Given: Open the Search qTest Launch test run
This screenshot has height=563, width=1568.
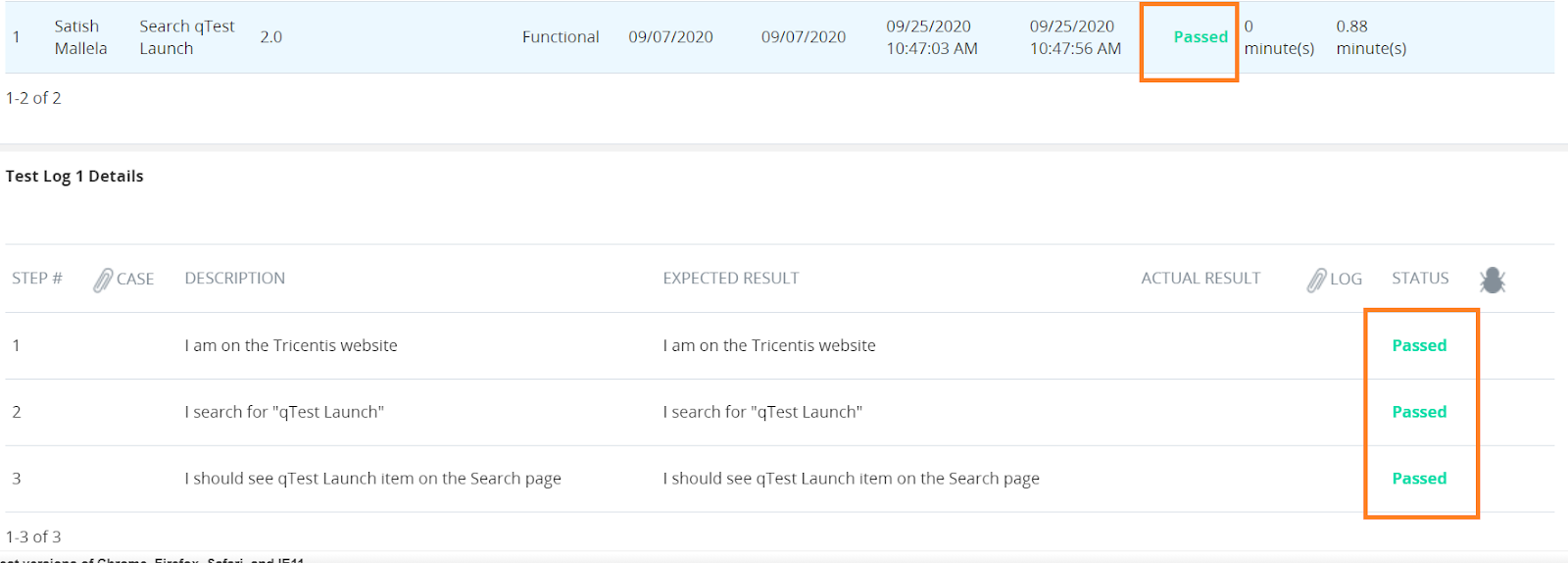Looking at the screenshot, I should [x=186, y=37].
